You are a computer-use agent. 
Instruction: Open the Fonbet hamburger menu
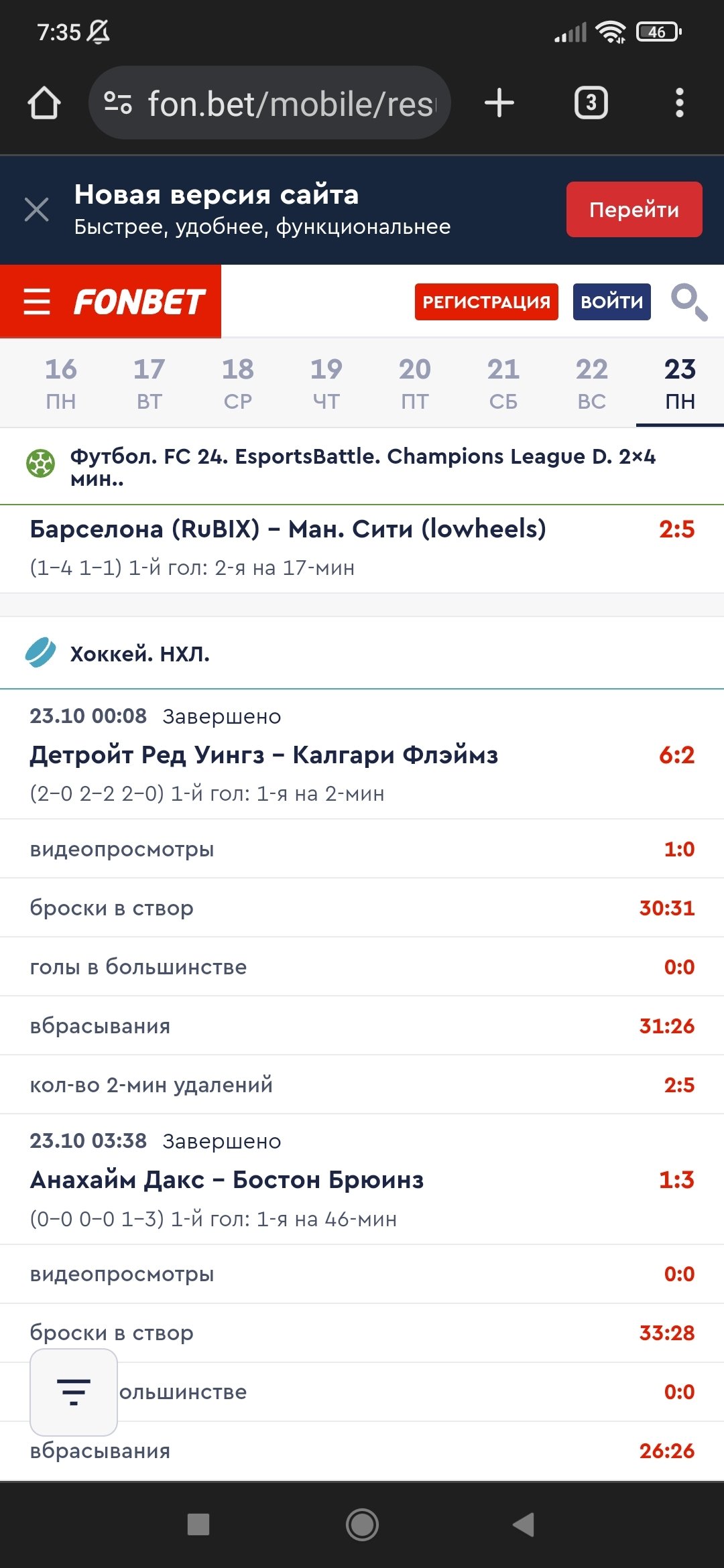pos(37,302)
